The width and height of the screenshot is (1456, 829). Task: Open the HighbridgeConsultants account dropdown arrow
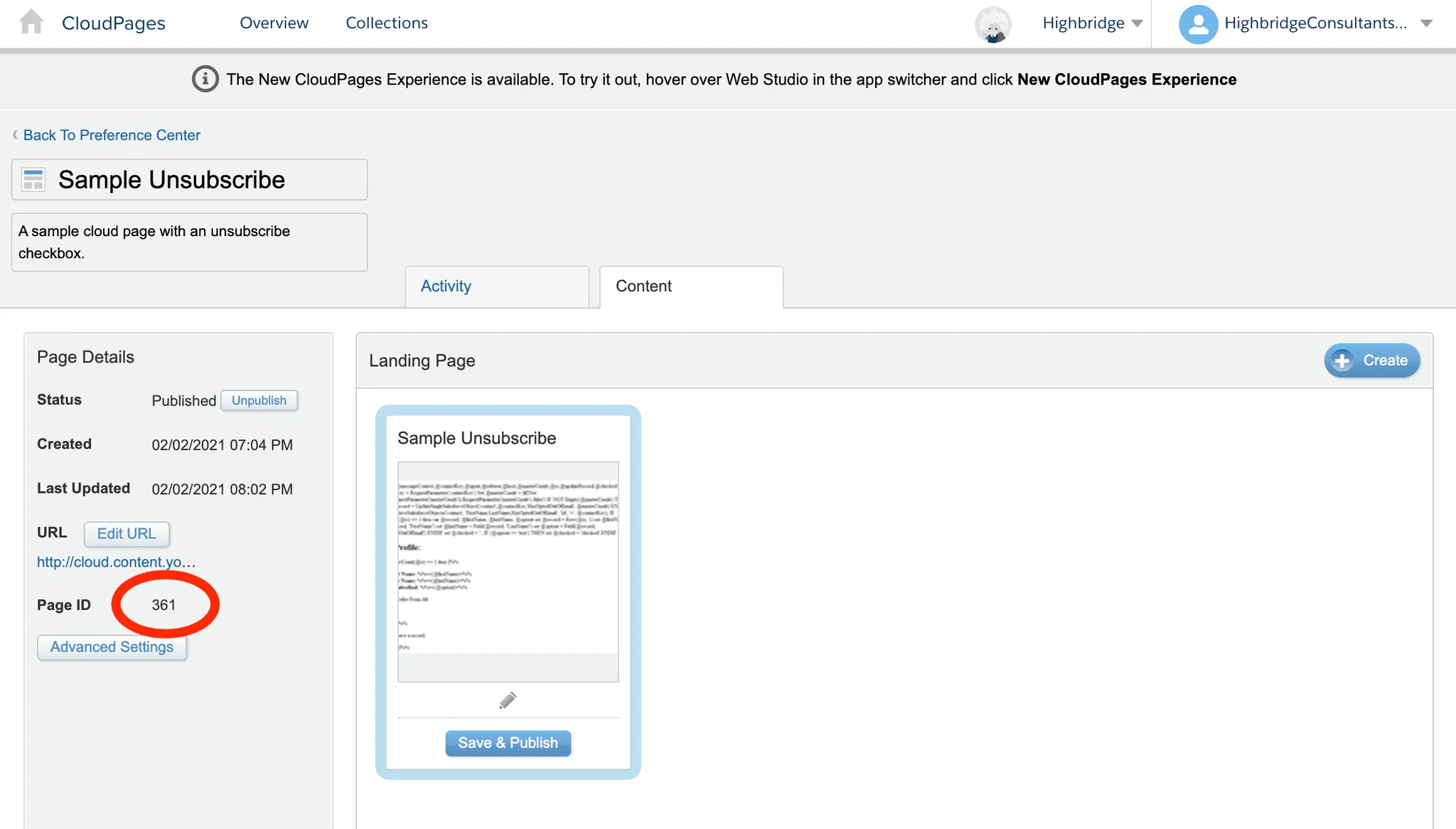[1425, 23]
